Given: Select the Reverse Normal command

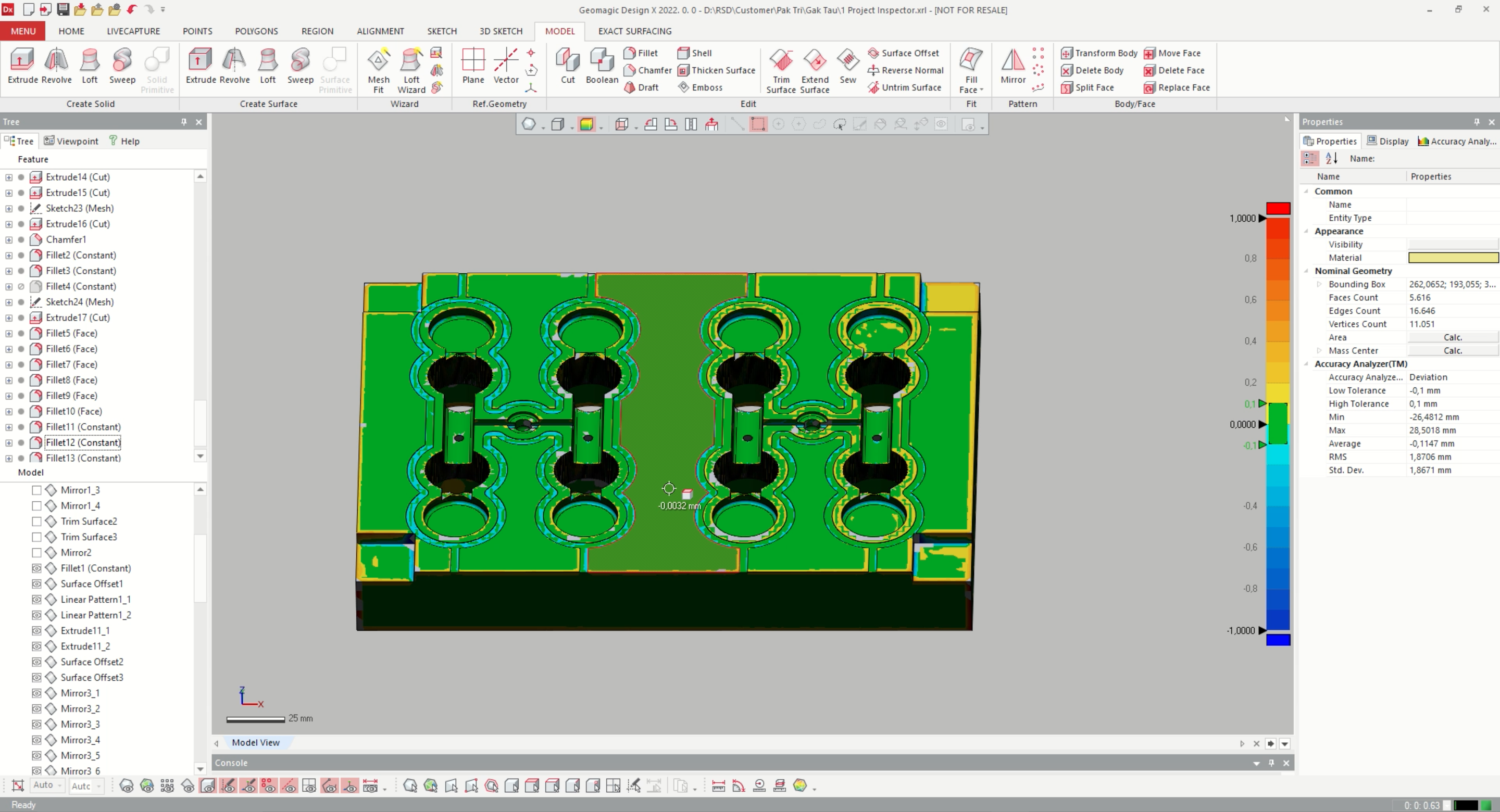Looking at the screenshot, I should click(x=906, y=70).
